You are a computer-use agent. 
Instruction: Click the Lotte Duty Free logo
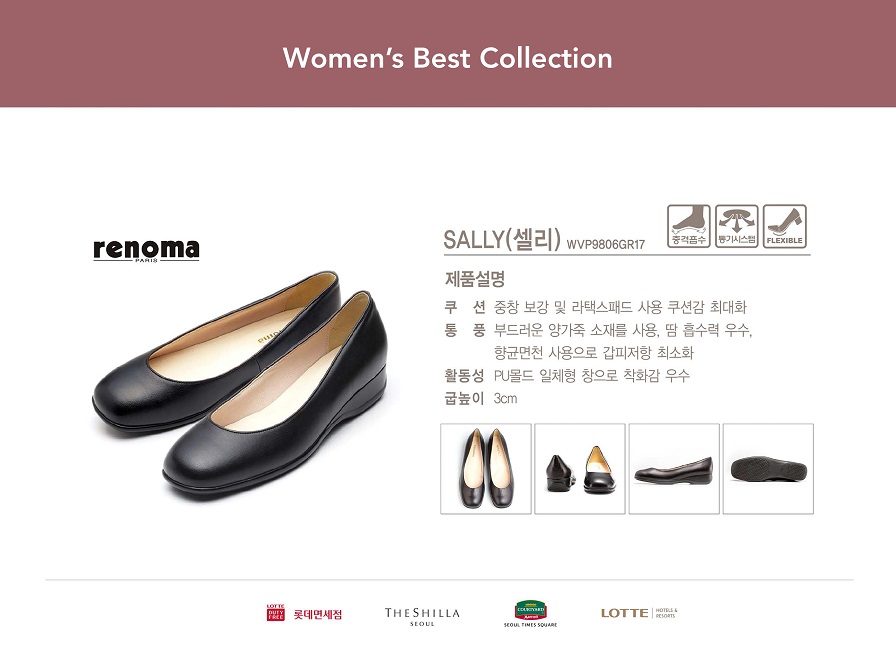[x=304, y=613]
